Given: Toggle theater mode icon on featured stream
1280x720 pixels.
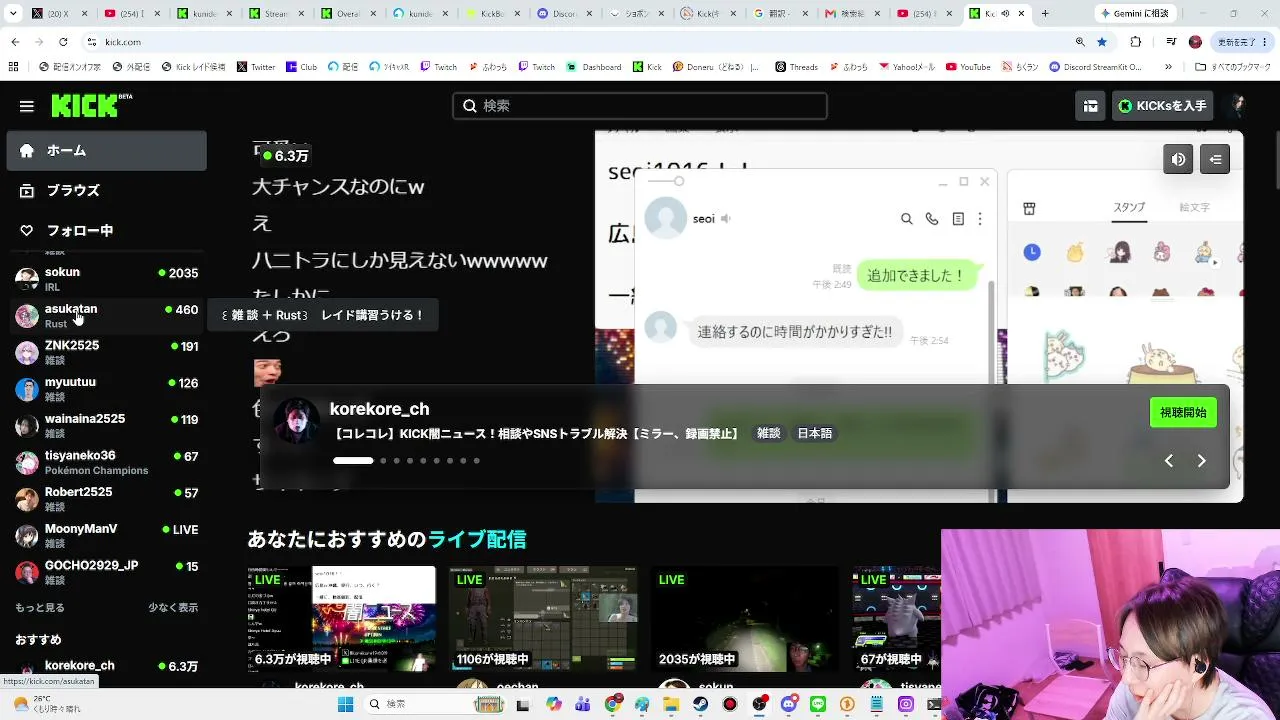Looking at the screenshot, I should 1215,159.
